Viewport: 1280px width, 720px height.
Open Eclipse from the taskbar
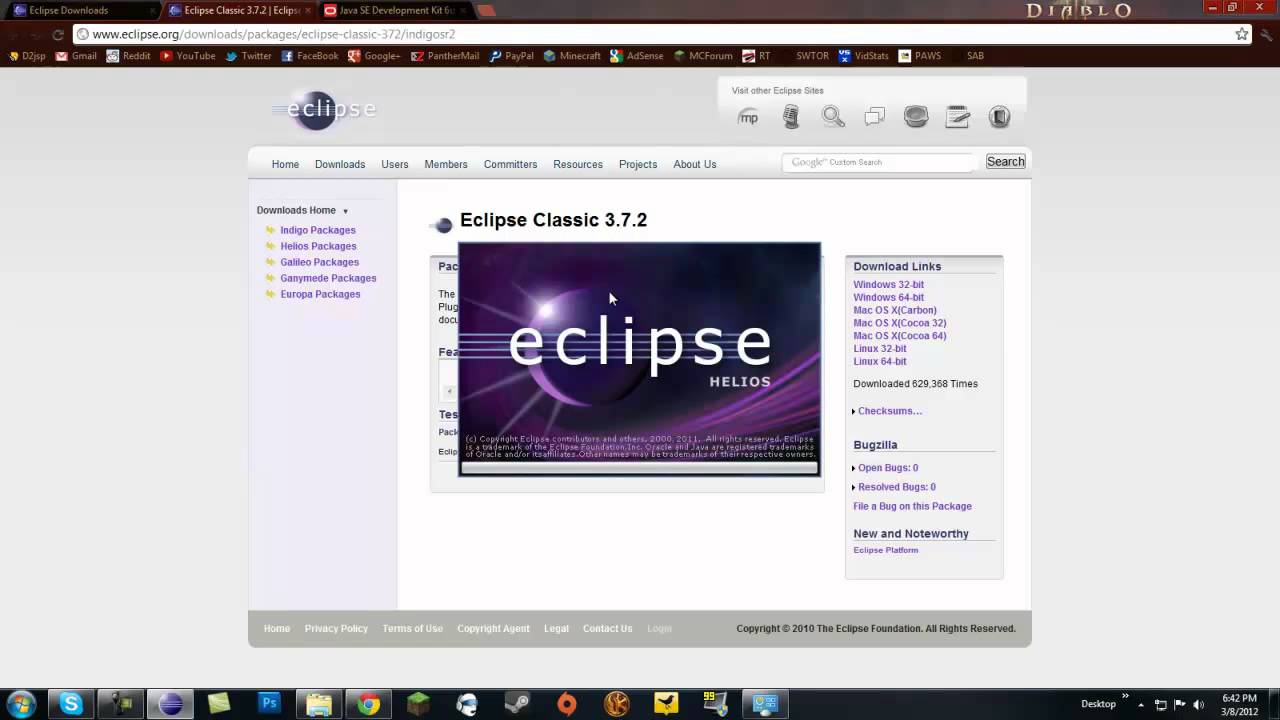[x=171, y=704]
